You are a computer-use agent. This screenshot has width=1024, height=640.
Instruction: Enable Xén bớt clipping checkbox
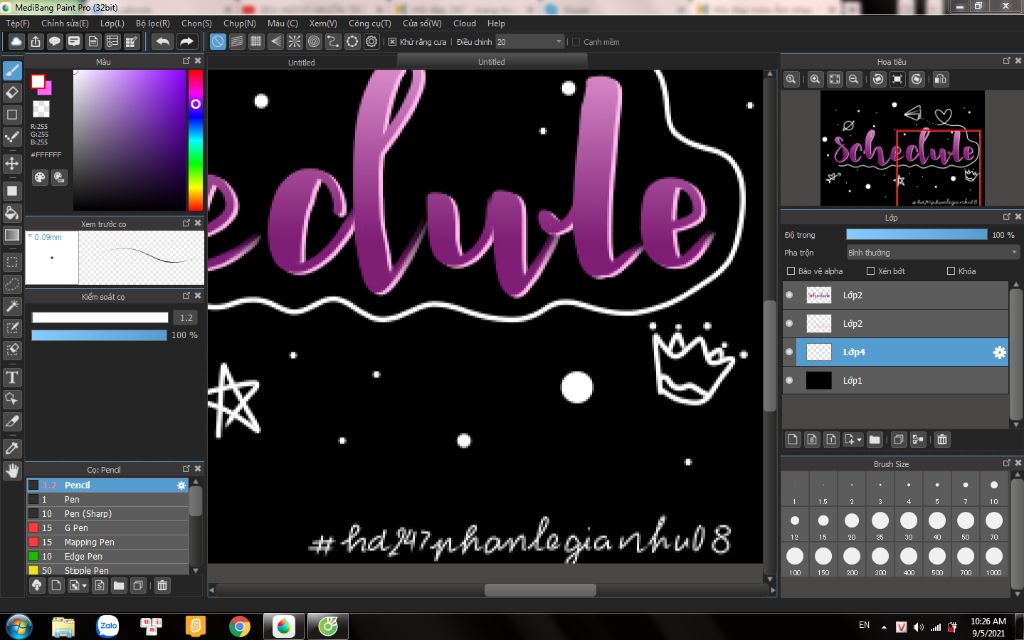point(870,271)
